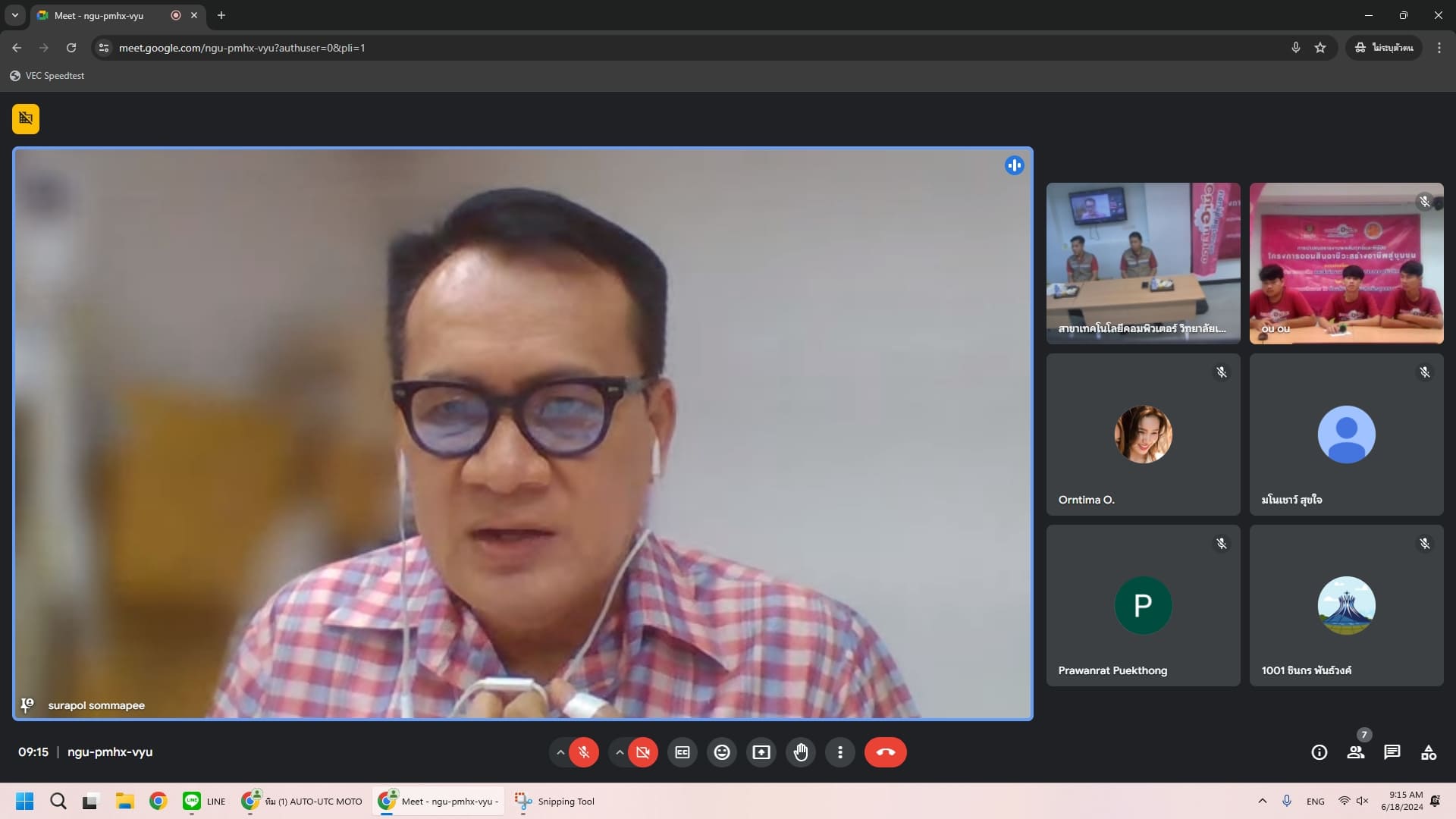Click the present screen icon
Viewport: 1456px width, 819px height.
tap(761, 752)
